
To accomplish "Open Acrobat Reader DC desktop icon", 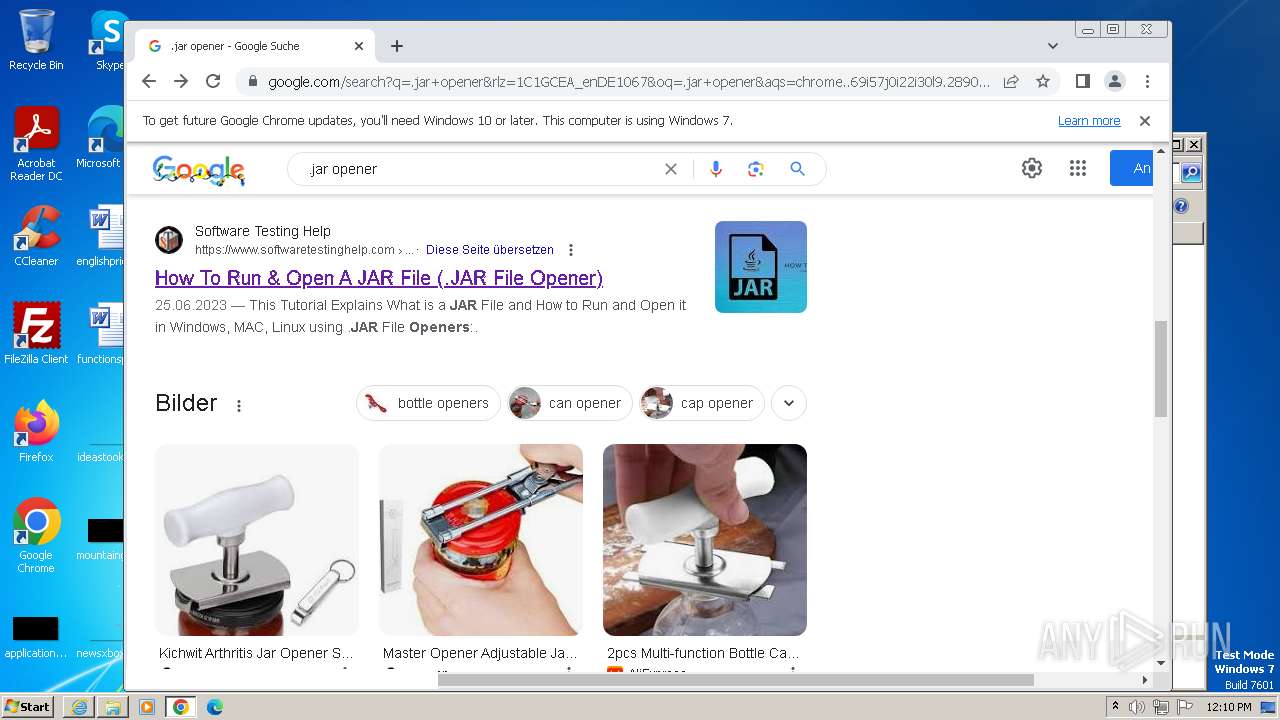I will click(x=36, y=143).
